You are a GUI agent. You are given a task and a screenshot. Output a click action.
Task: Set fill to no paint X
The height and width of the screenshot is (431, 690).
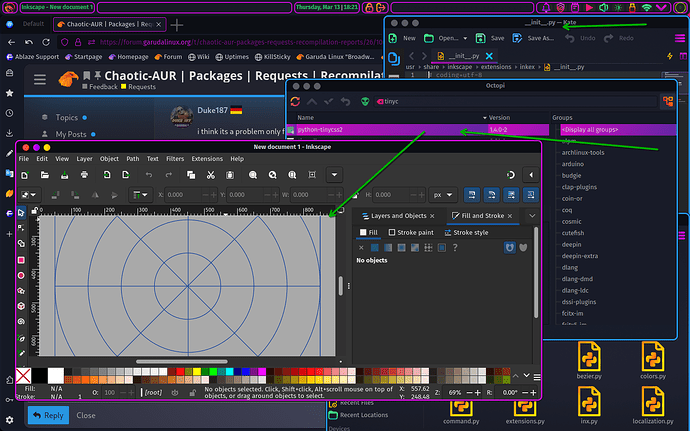click(x=361, y=248)
